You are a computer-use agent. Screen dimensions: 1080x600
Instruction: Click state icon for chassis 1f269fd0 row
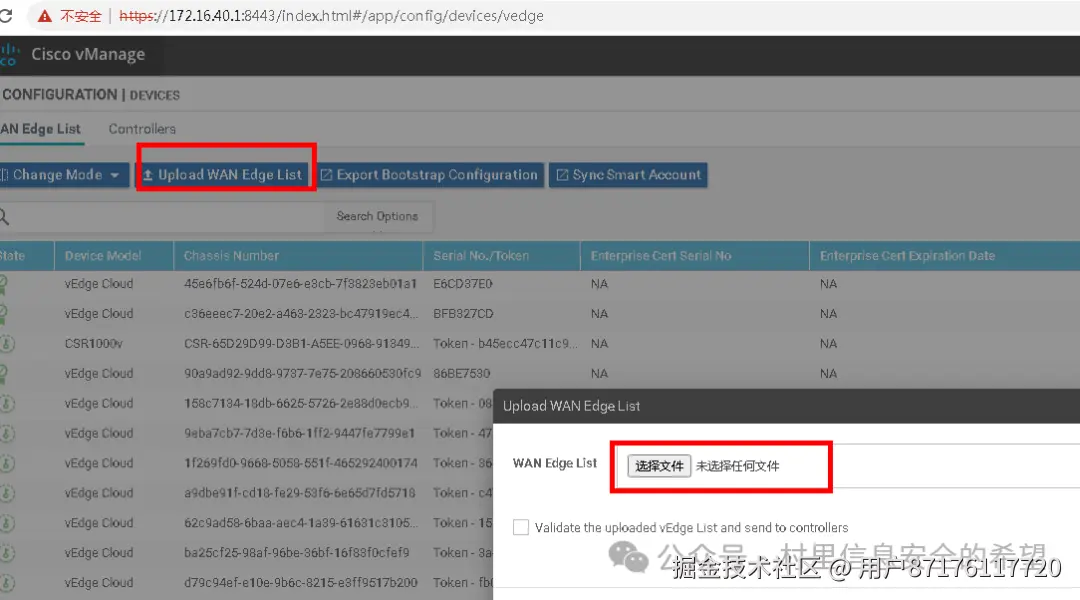pos(7,463)
